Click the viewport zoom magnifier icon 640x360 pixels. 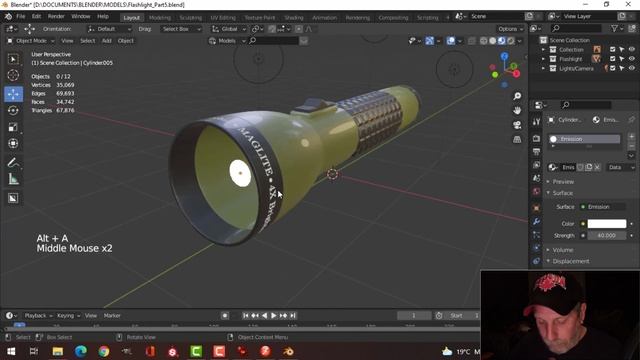517,96
